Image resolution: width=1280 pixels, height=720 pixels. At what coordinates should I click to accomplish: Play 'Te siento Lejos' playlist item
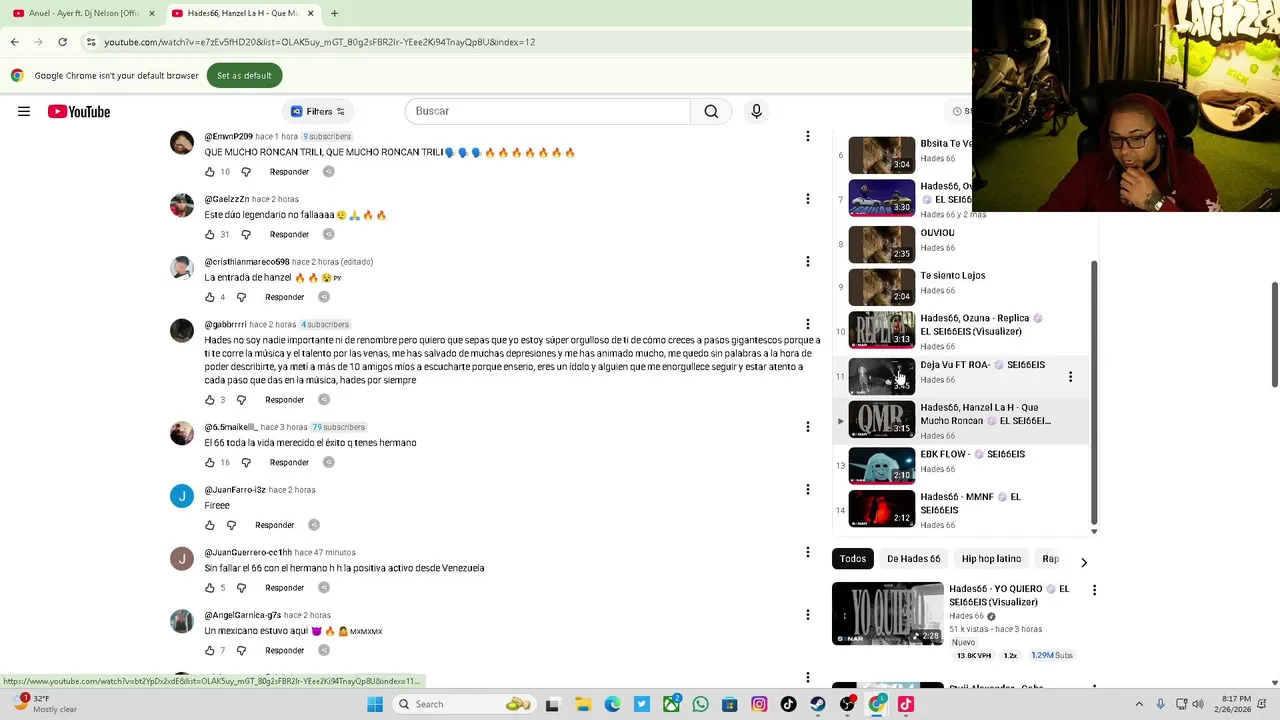pyautogui.click(x=882, y=288)
